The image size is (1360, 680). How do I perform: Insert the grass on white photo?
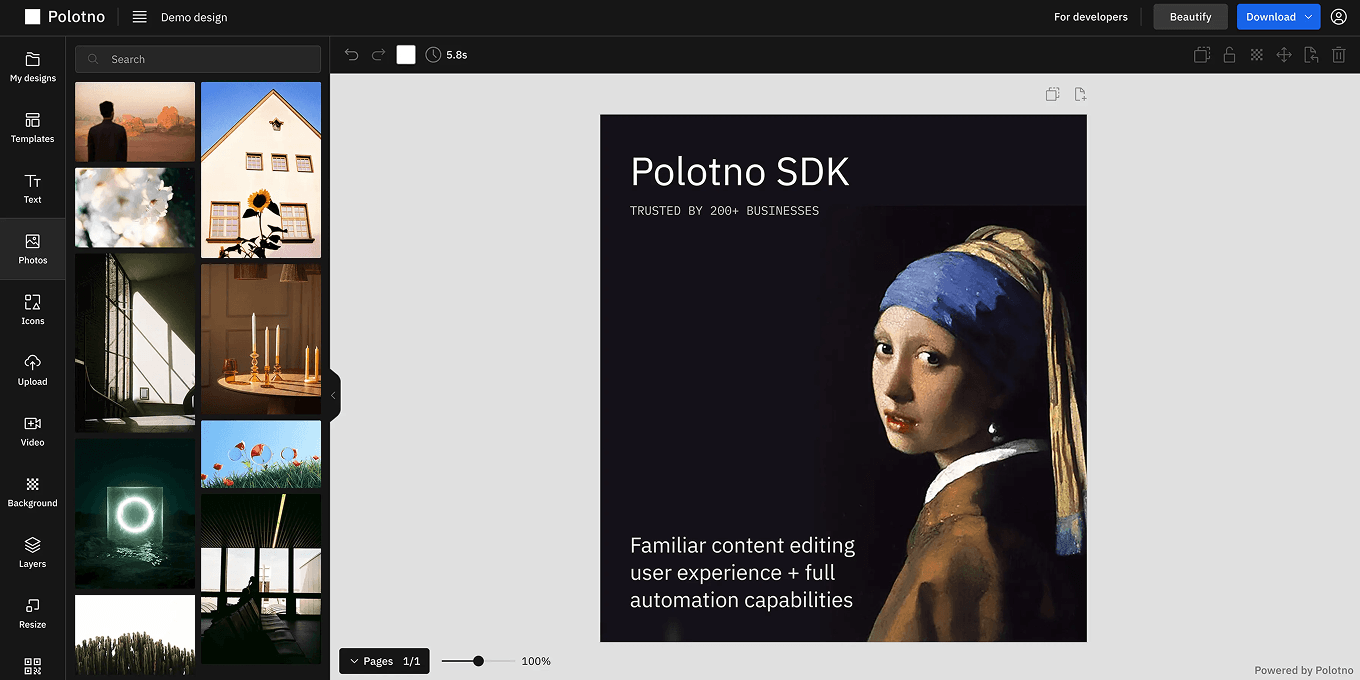point(135,635)
